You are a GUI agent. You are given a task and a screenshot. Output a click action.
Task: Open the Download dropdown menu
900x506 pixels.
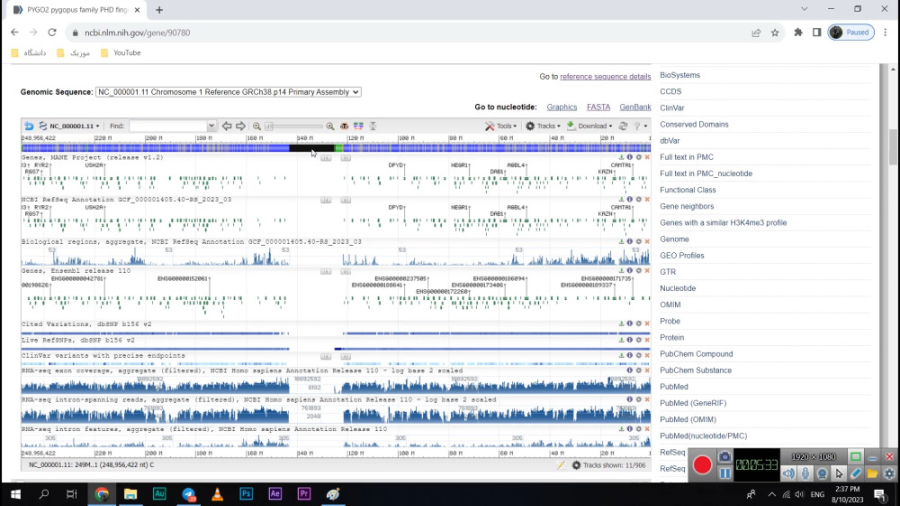click(x=589, y=126)
